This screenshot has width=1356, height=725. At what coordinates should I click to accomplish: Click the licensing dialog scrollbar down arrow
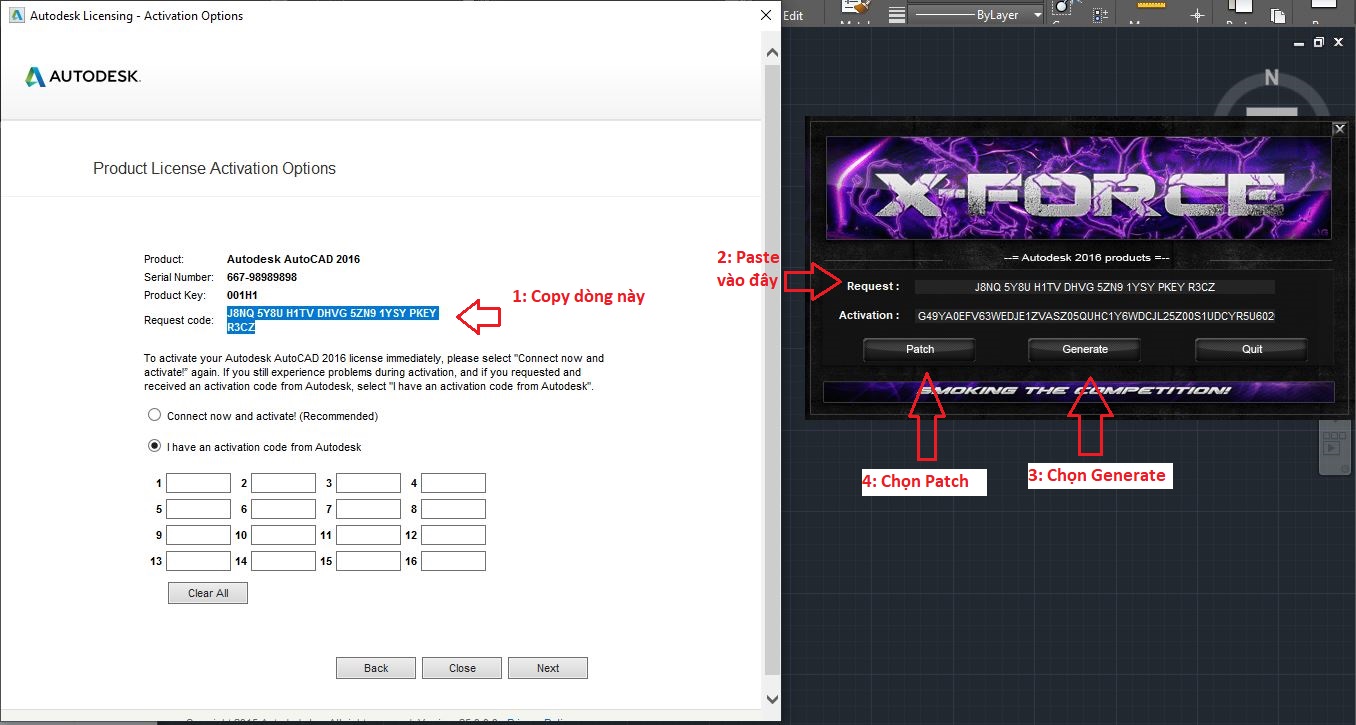(771, 699)
